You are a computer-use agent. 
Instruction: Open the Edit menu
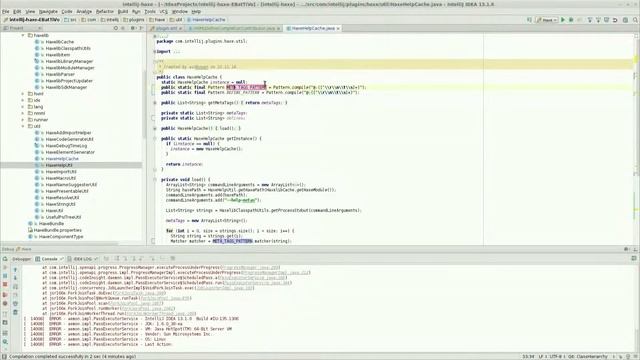pyautogui.click(x=17, y=11)
